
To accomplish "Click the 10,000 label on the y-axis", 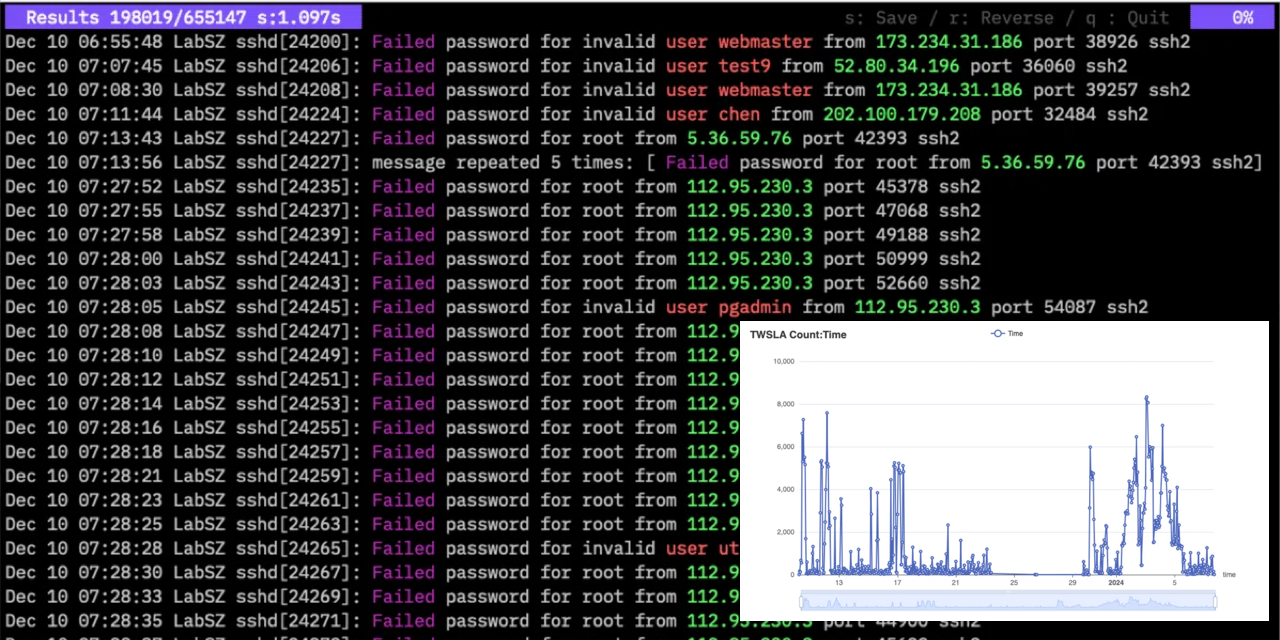I will 778,361.
